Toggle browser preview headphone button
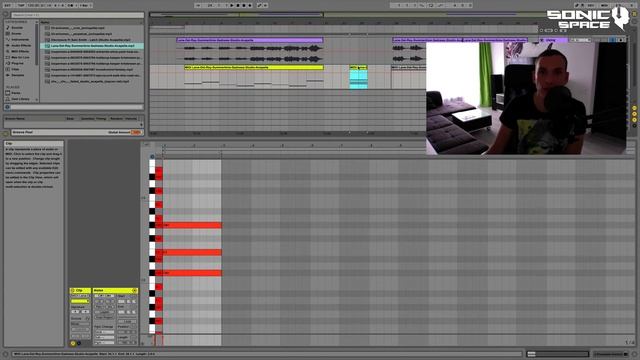The image size is (640, 360). point(7,107)
